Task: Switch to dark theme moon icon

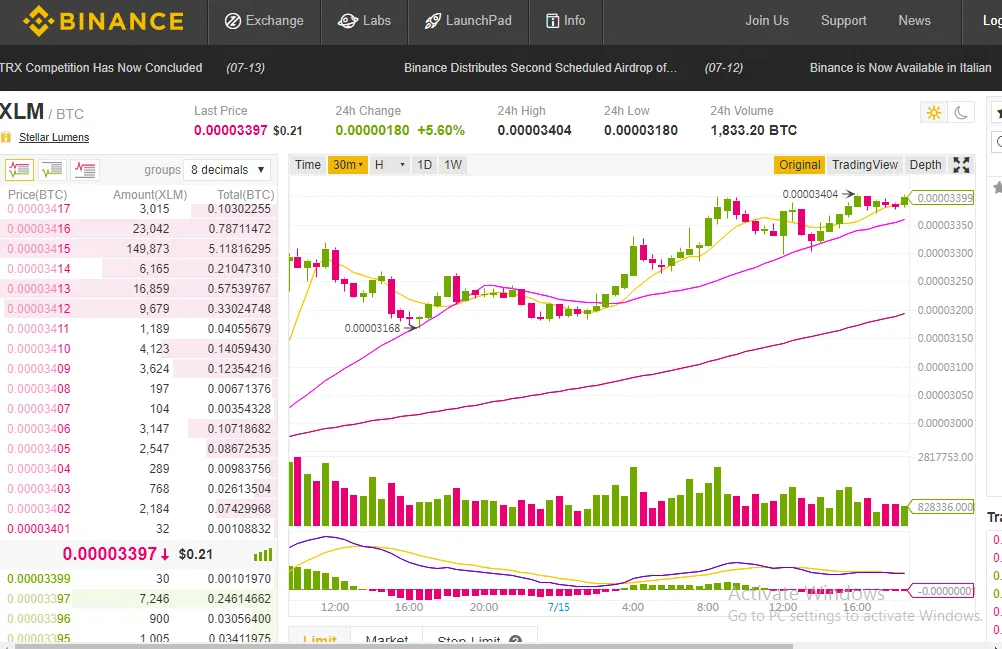Action: coord(960,113)
